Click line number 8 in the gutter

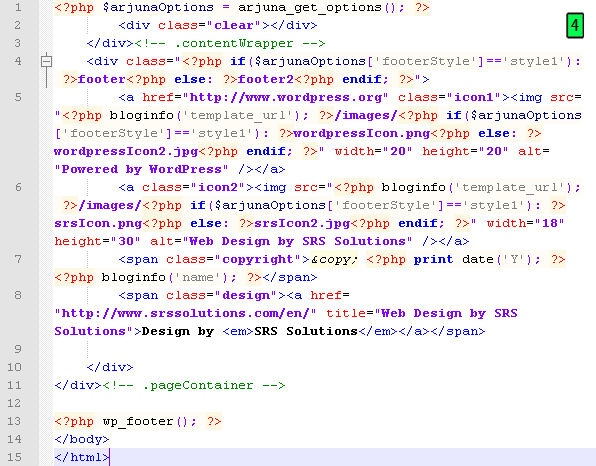(18, 295)
